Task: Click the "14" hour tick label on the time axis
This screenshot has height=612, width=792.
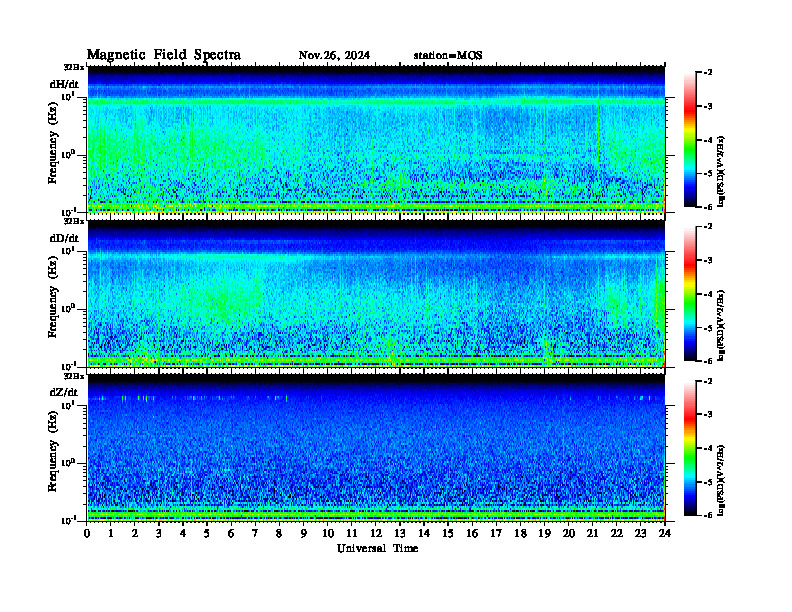Action: [424, 534]
